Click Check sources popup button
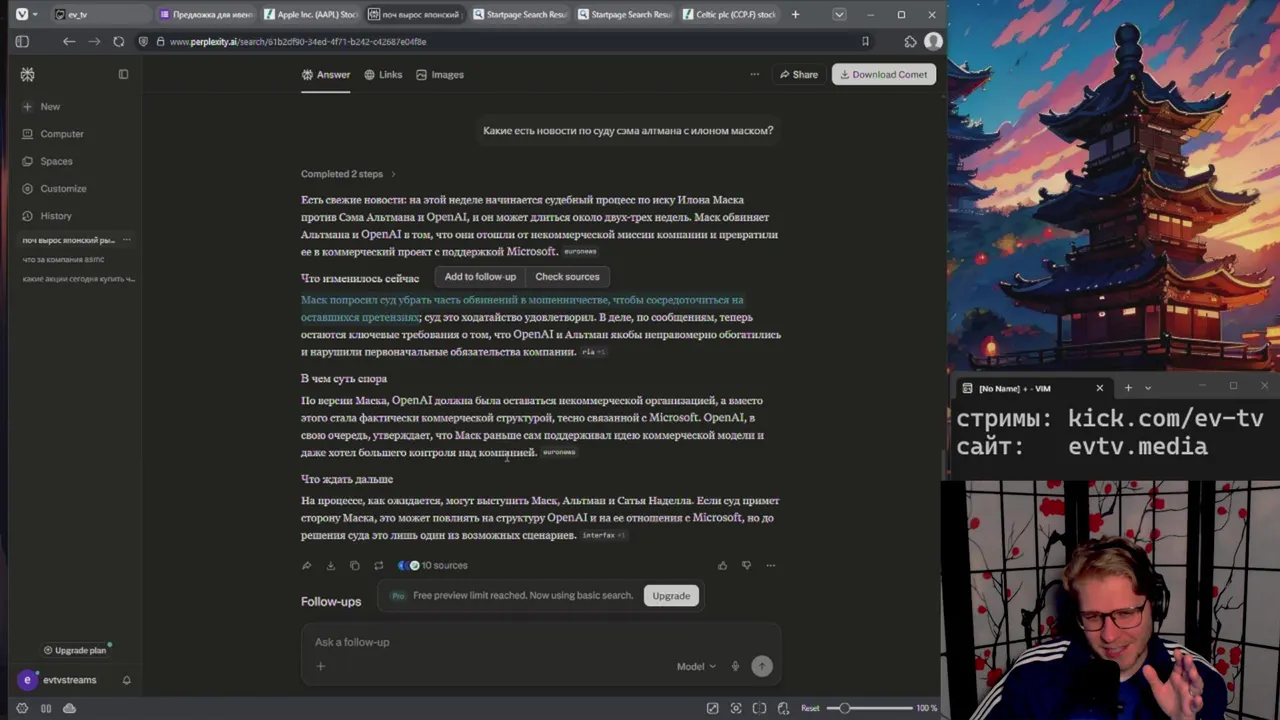 point(567,277)
